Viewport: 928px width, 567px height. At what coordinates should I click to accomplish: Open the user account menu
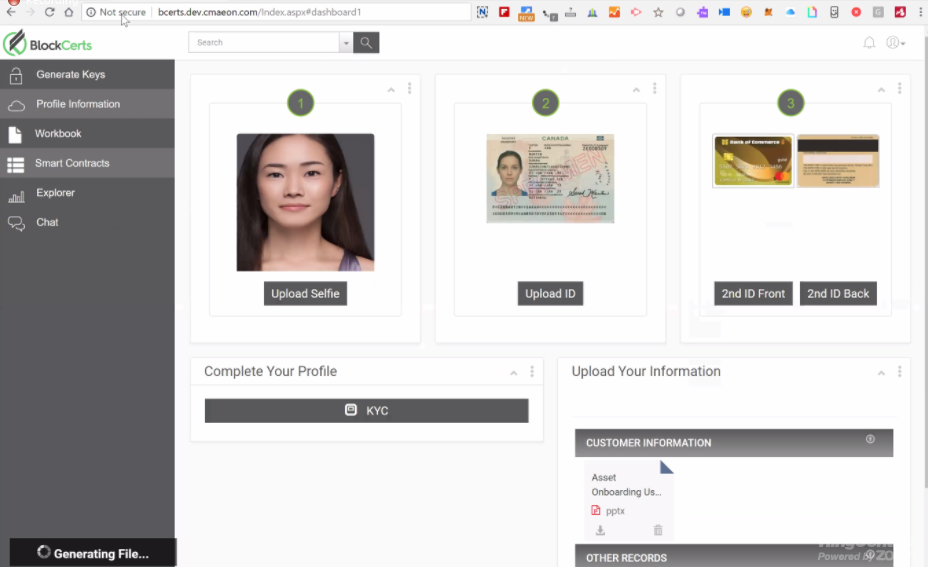[x=895, y=43]
